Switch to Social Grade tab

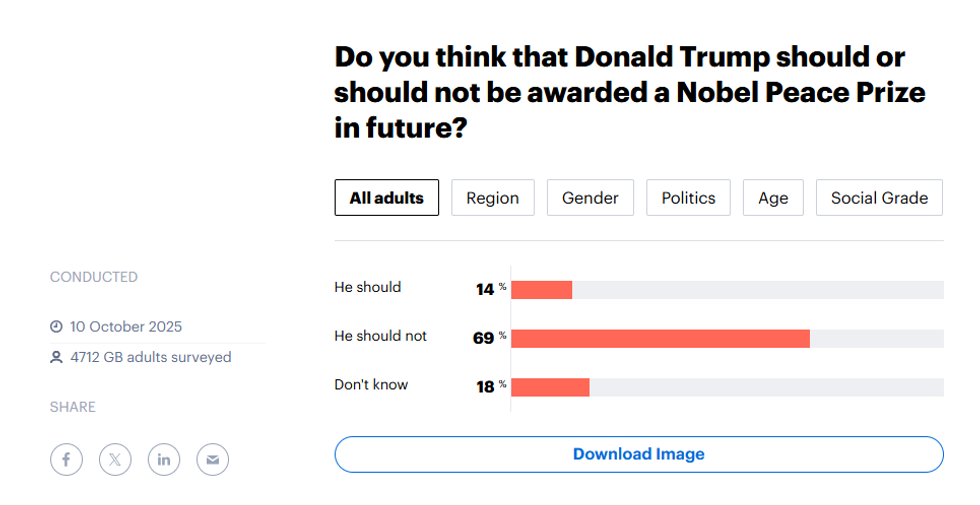[879, 198]
